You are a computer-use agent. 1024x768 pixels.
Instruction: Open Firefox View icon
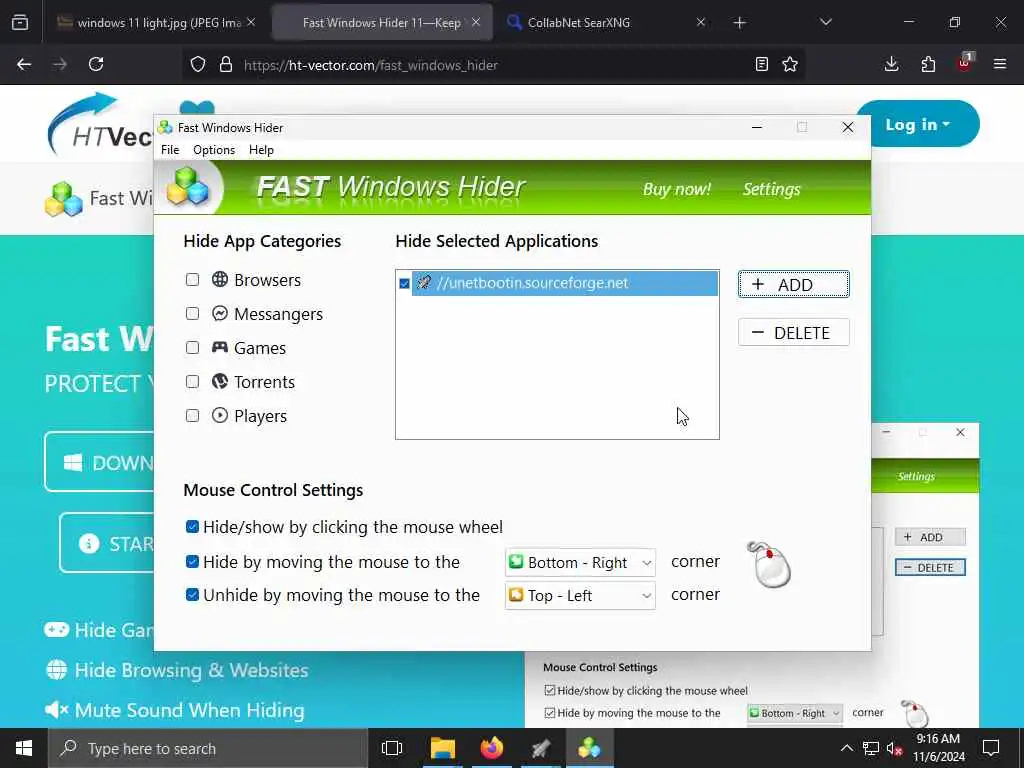tap(20, 22)
